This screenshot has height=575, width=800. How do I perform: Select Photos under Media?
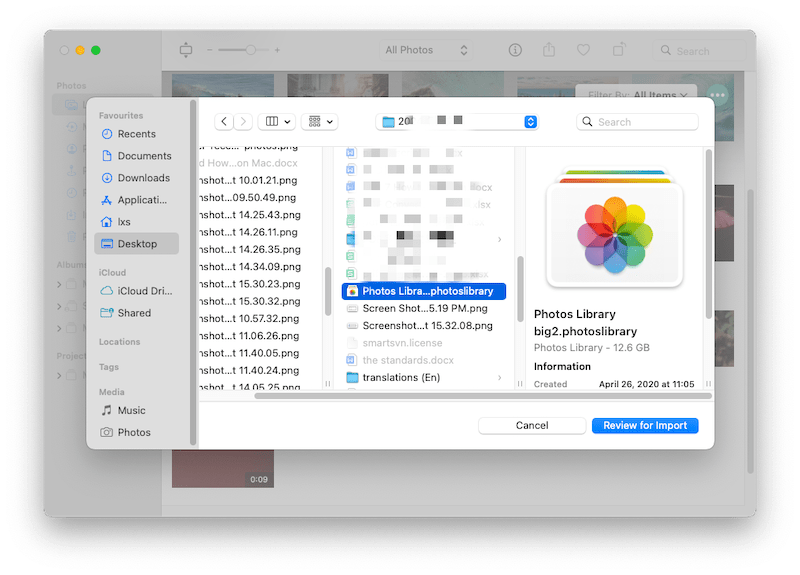[136, 432]
